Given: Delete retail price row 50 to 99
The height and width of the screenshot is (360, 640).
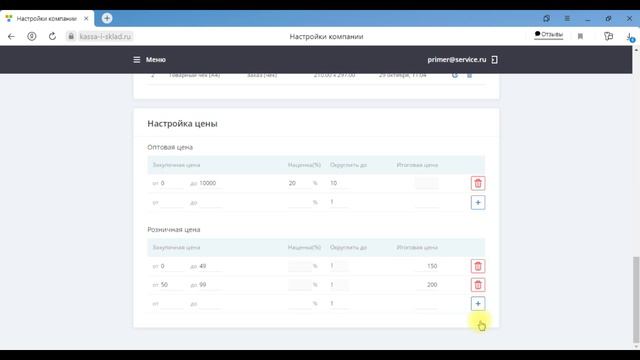Looking at the screenshot, I should pos(478,285).
